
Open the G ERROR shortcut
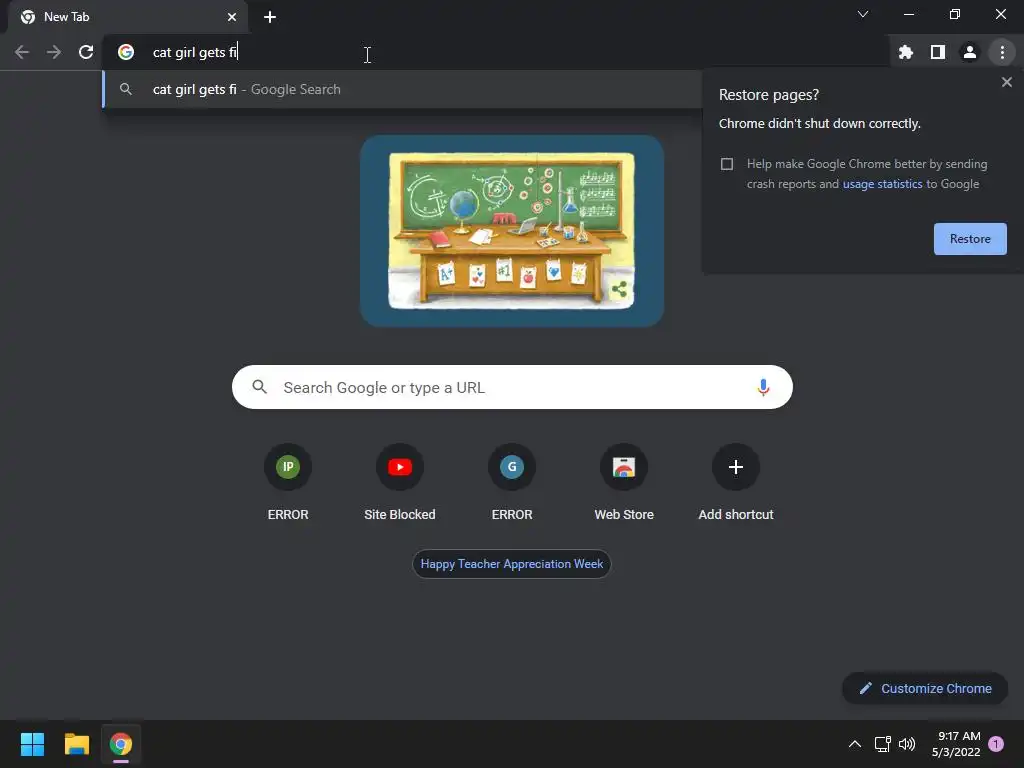point(512,483)
